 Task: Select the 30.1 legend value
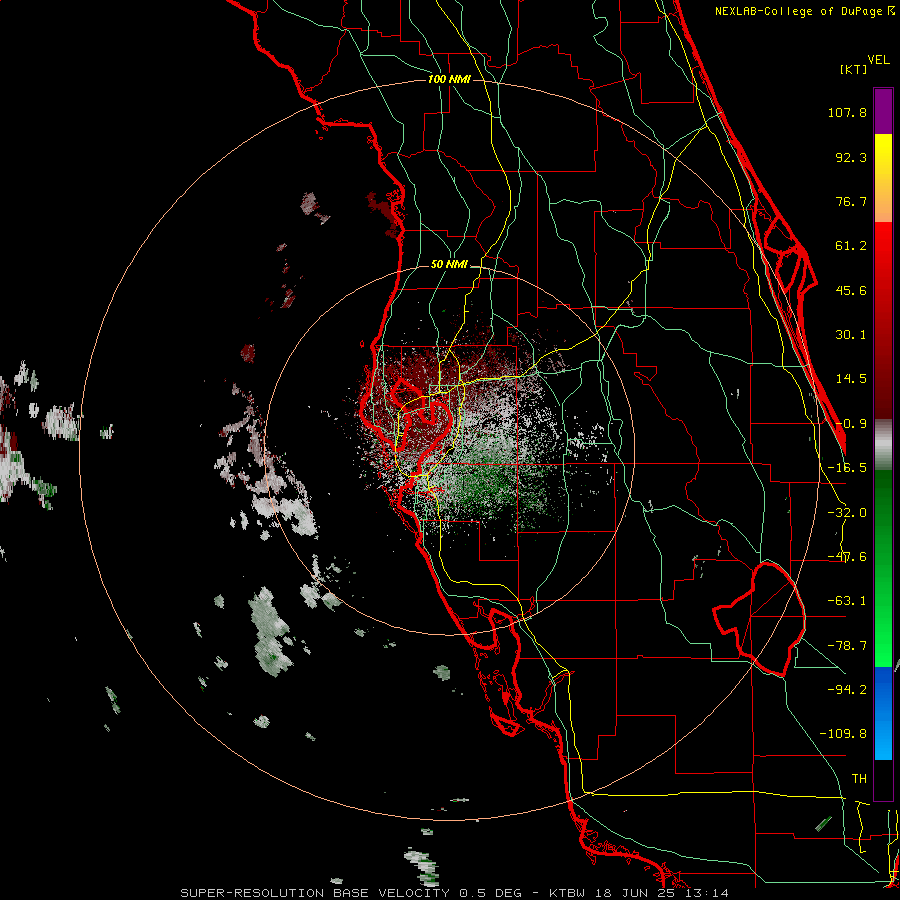tap(851, 335)
